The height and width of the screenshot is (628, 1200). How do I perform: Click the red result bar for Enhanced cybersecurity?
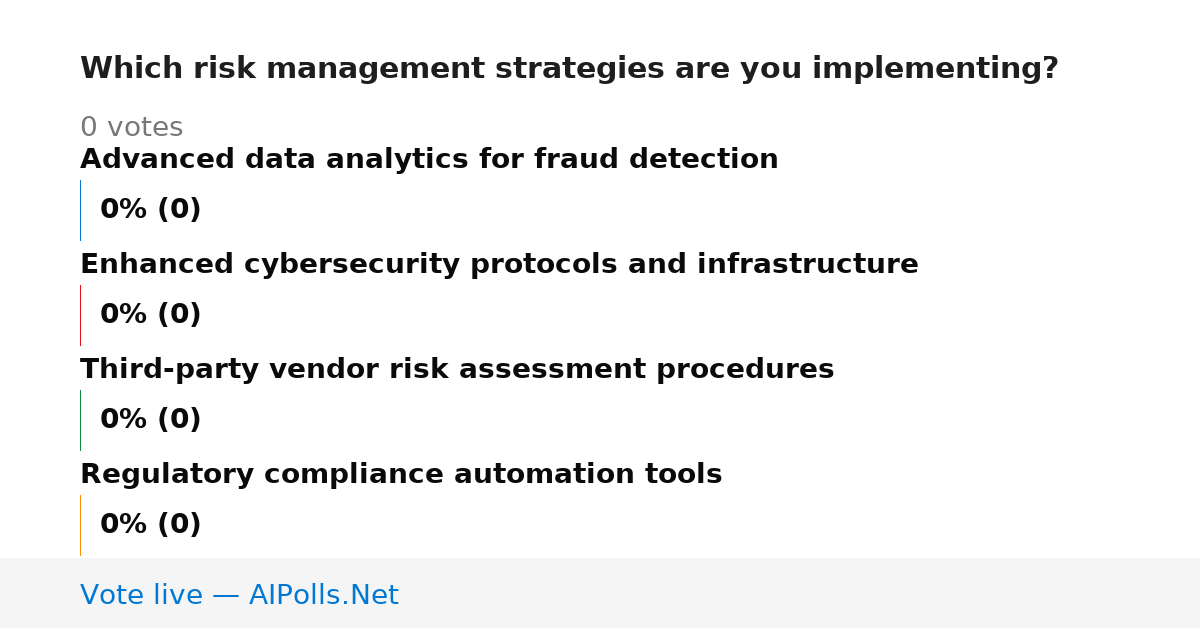80,315
